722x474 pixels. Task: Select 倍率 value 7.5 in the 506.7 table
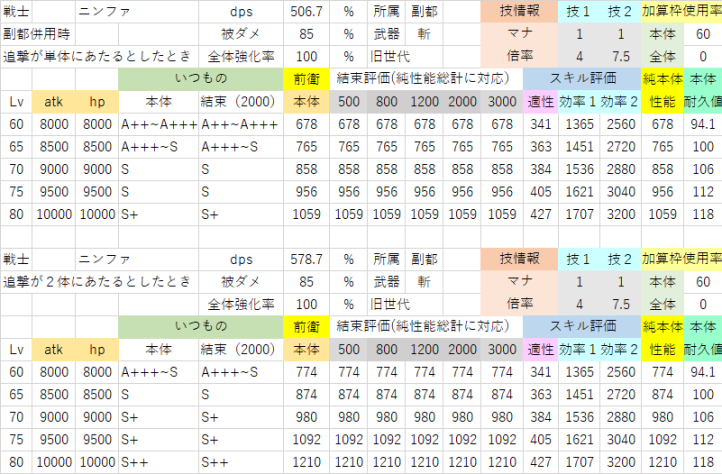621,57
